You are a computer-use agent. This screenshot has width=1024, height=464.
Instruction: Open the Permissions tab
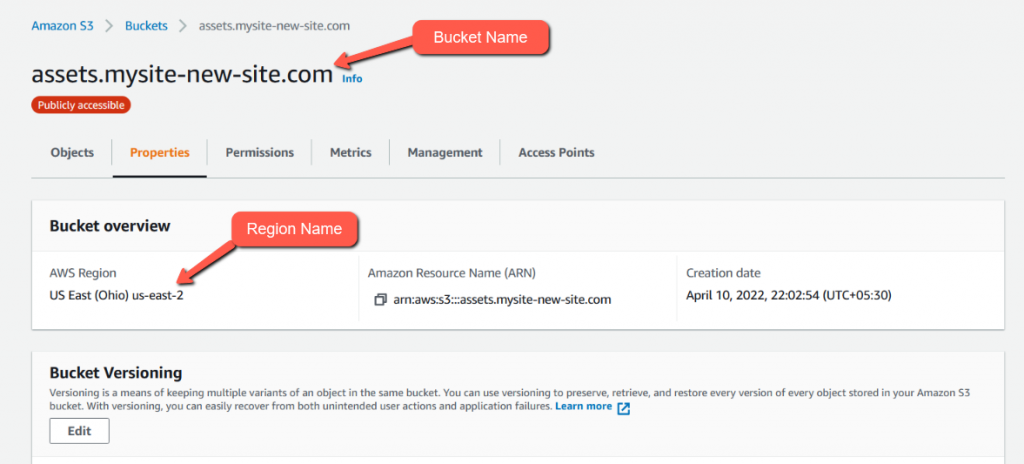click(260, 152)
